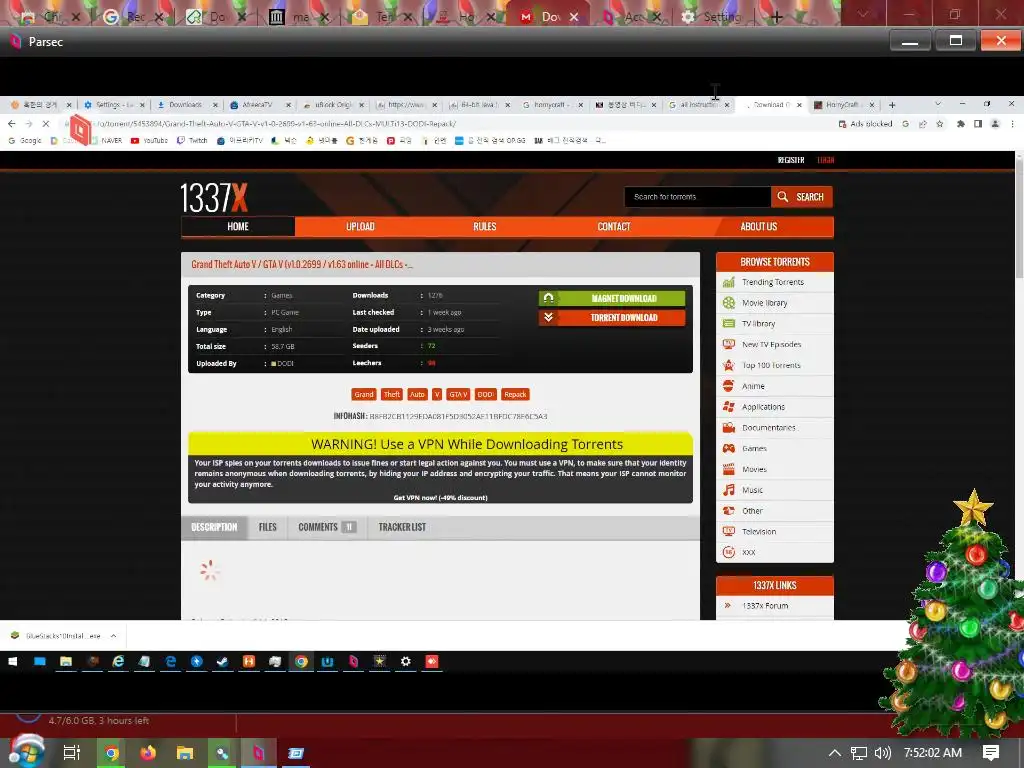
Task: Open File Explorer from local taskbar
Action: (185, 753)
